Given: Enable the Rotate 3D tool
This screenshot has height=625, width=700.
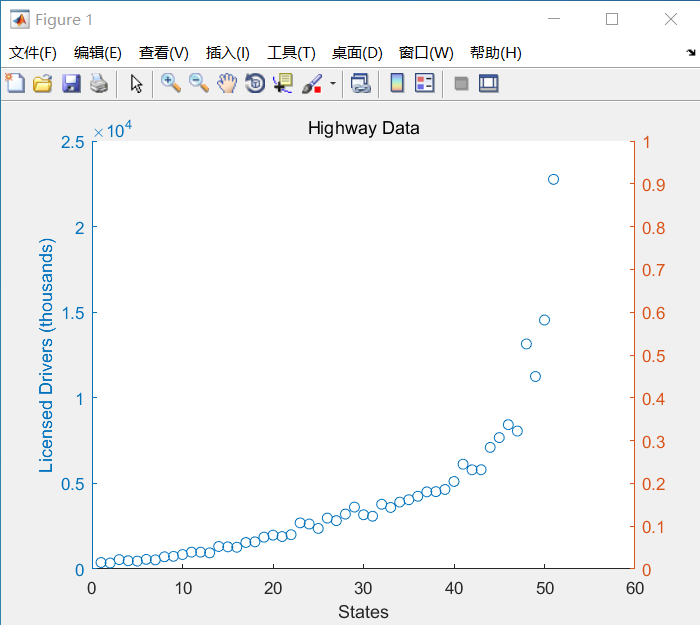Looking at the screenshot, I should (x=255, y=83).
